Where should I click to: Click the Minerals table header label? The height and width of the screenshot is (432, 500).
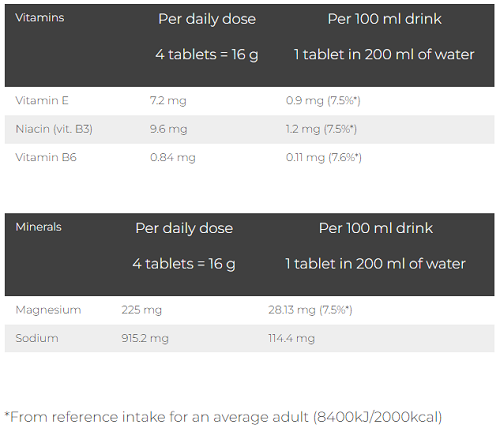click(x=38, y=227)
